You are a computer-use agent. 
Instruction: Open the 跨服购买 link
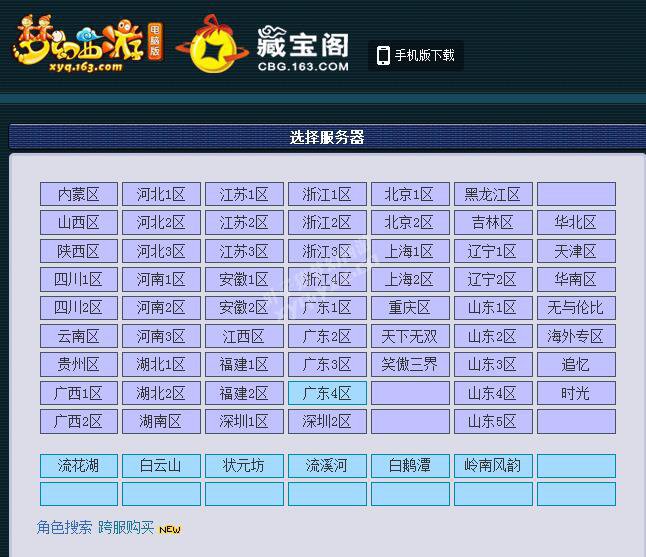126,527
